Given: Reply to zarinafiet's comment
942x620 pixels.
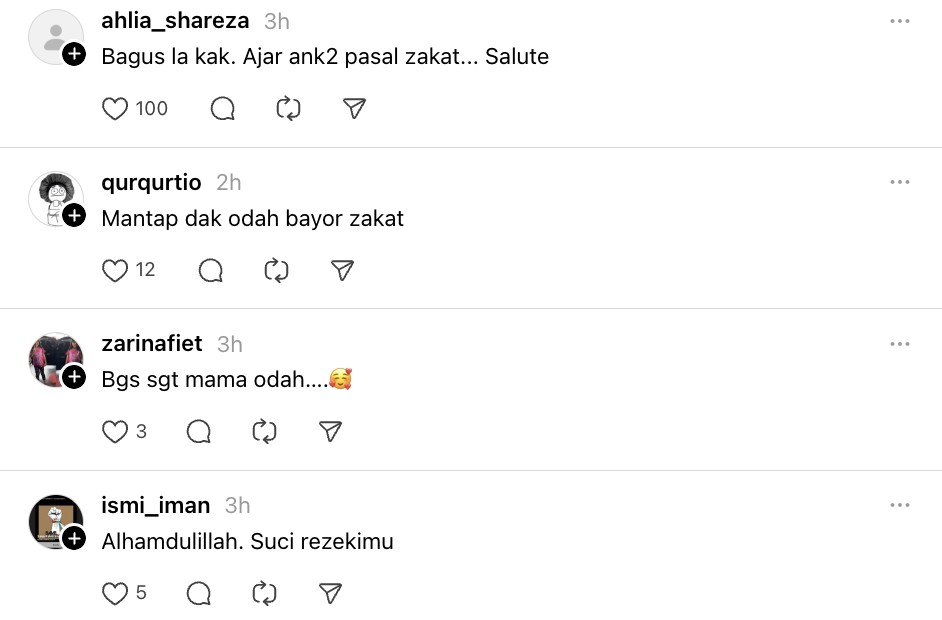Looking at the screenshot, I should (x=199, y=431).
